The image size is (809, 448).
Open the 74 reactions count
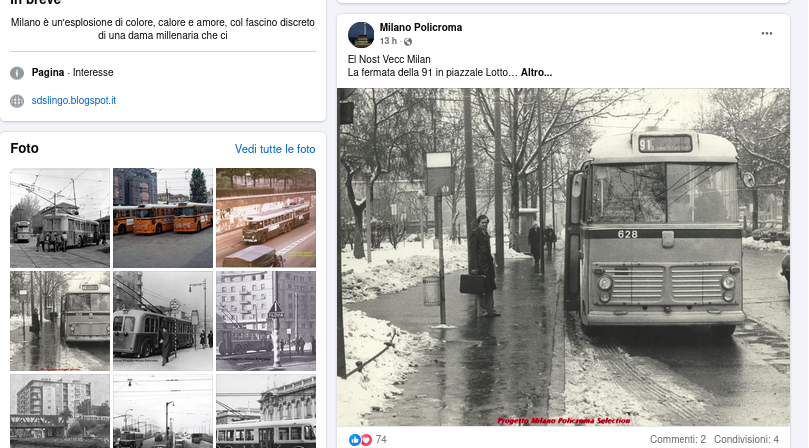coord(381,439)
